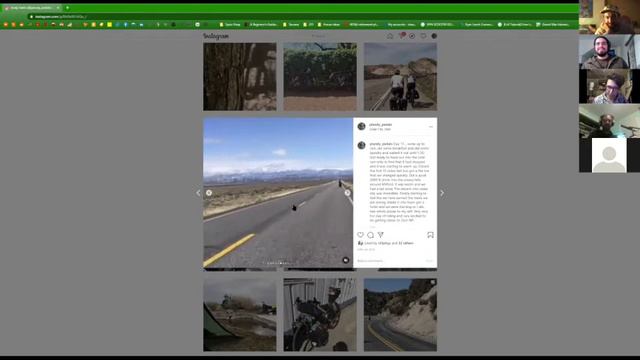This screenshot has width=640, height=360.
Task: Open a new browser tab
Action: point(67,8)
